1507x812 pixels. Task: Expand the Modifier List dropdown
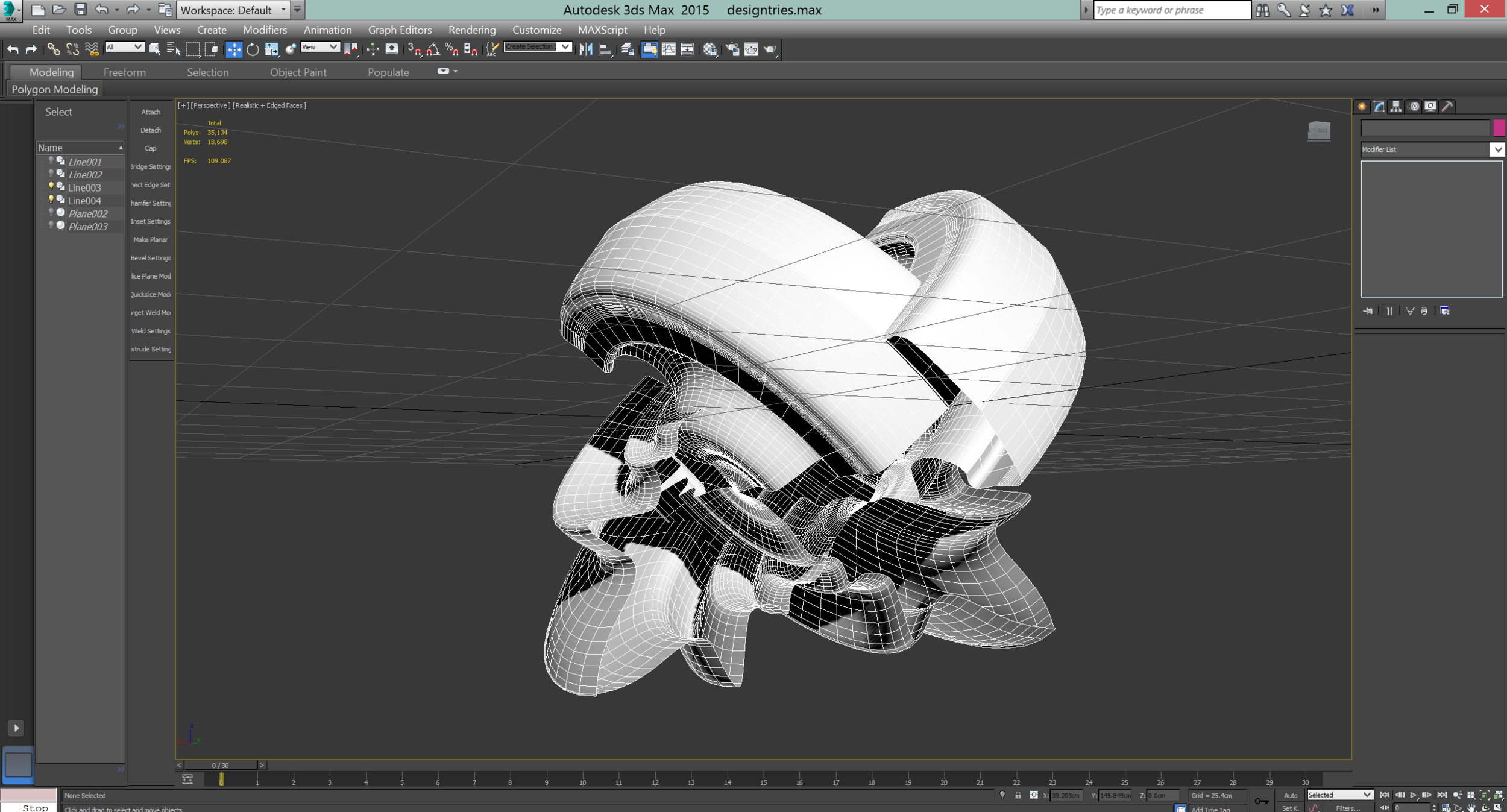[1497, 149]
